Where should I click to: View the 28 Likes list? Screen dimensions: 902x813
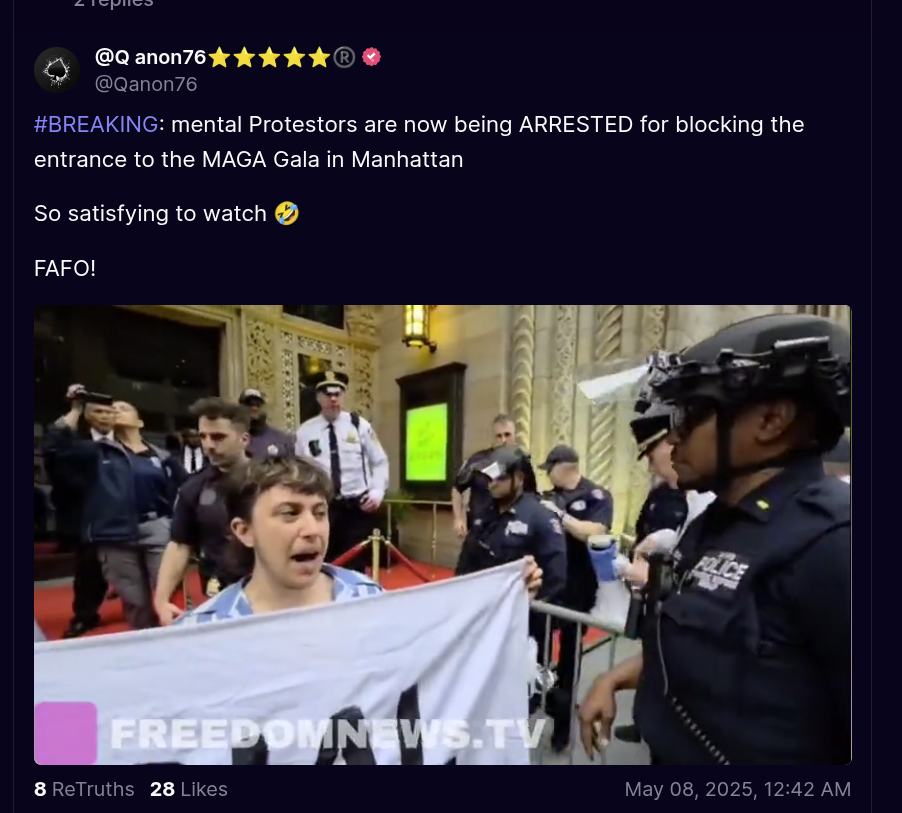point(189,789)
